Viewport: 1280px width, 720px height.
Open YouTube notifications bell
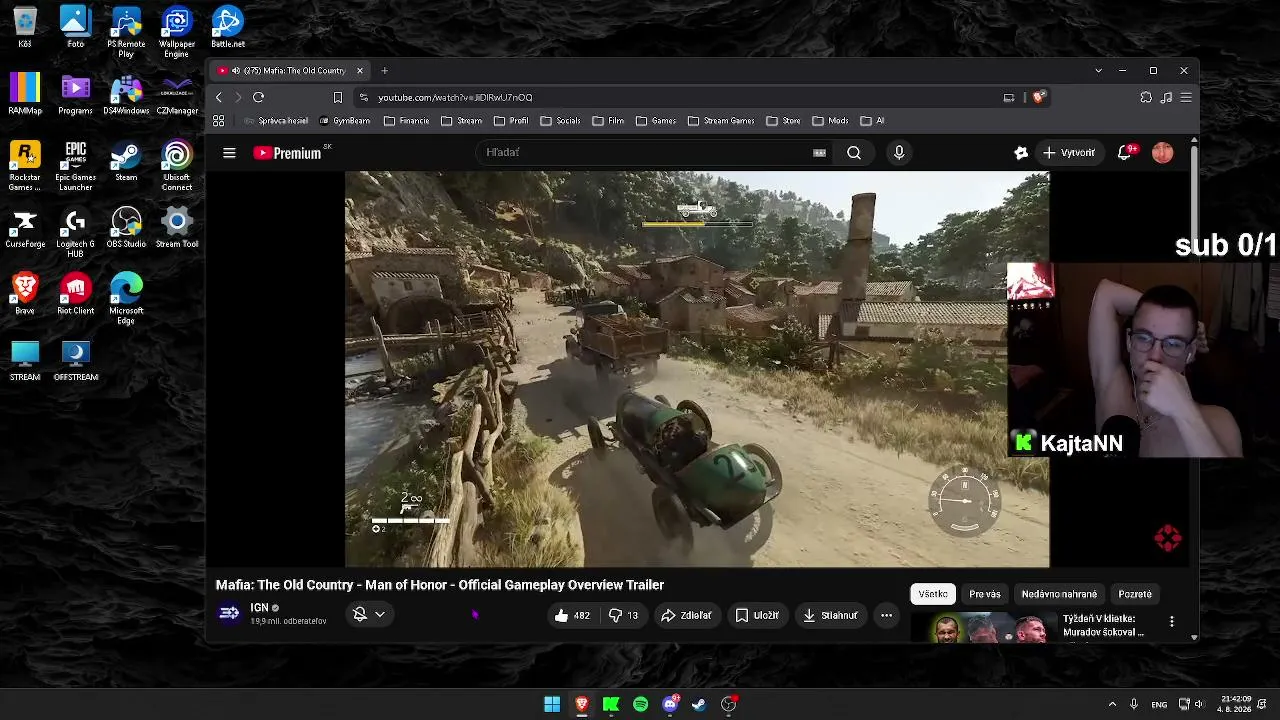point(1125,153)
